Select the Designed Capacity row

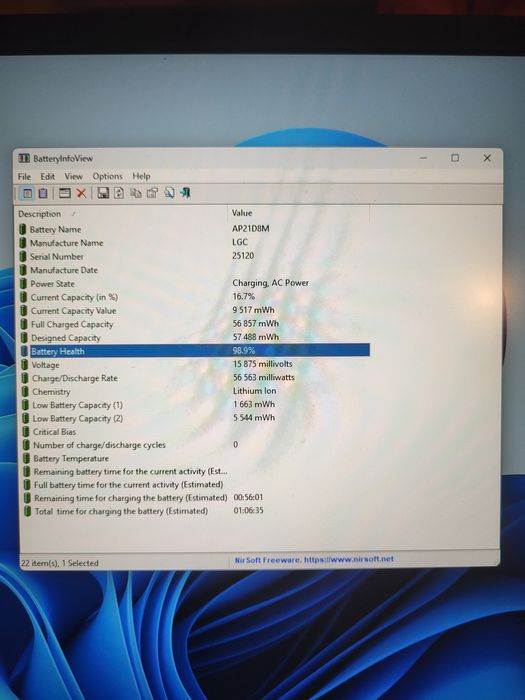click(195, 338)
